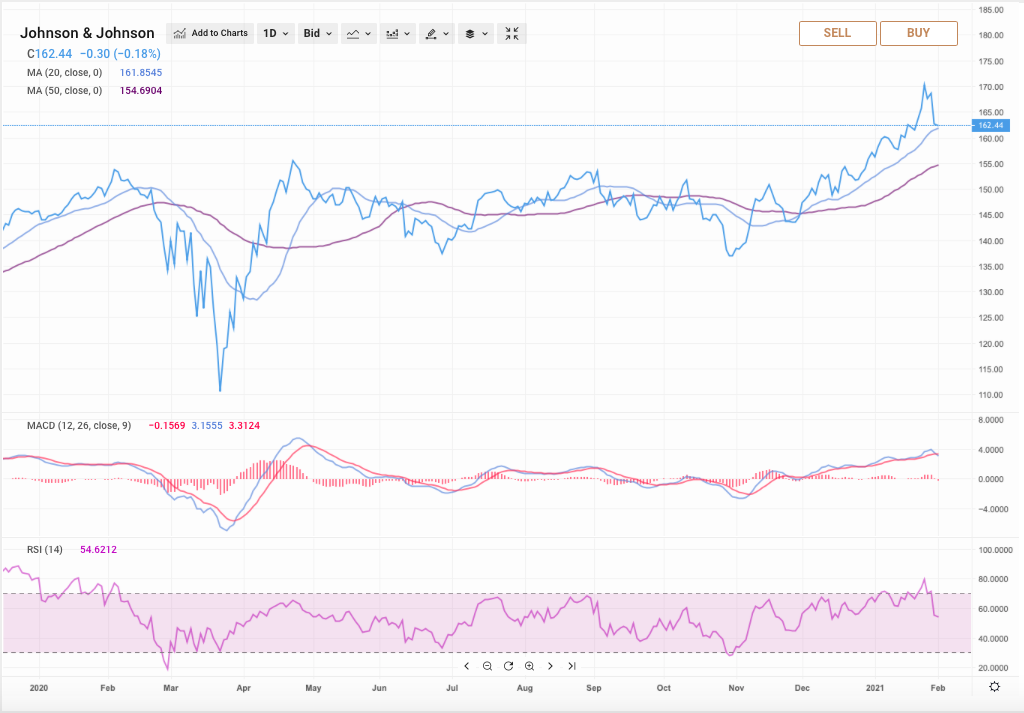Click the collapse fullscreen arrows icon
This screenshot has width=1024, height=713.
pos(512,33)
